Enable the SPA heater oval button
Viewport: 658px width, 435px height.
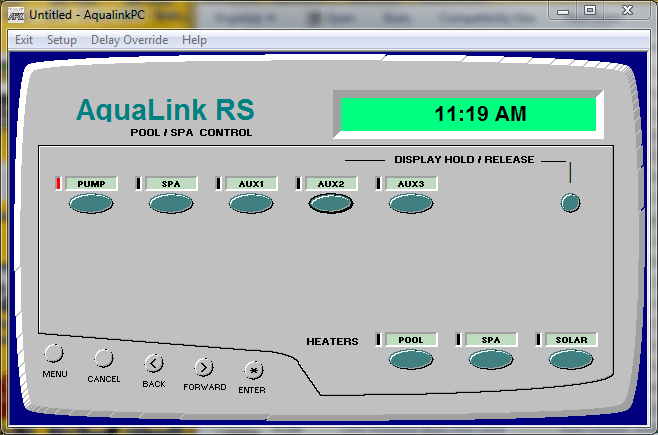(491, 360)
